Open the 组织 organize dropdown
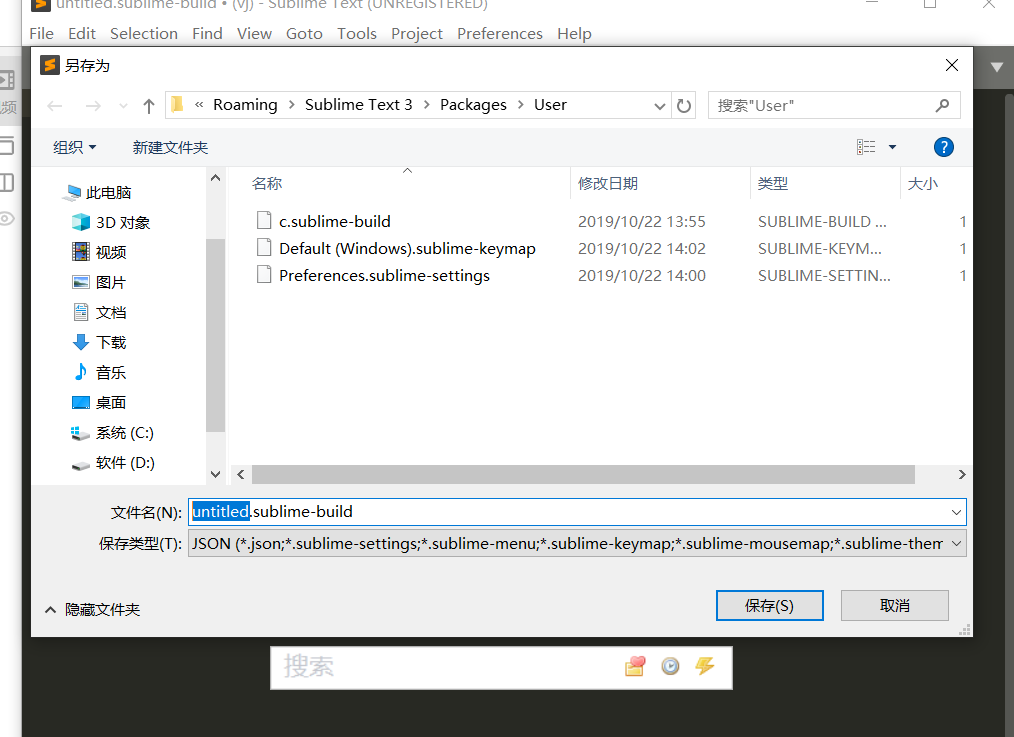1014x737 pixels. tap(74, 147)
